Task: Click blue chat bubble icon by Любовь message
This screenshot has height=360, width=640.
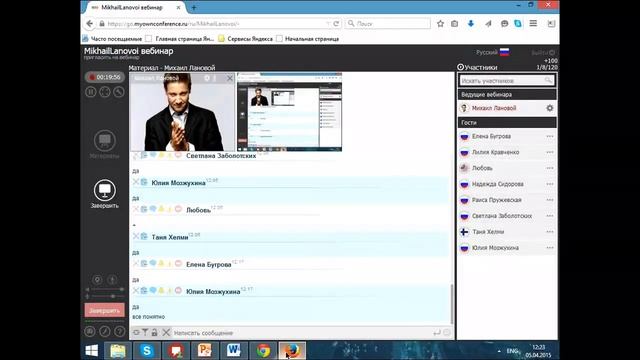Action: pyautogui.click(x=153, y=209)
